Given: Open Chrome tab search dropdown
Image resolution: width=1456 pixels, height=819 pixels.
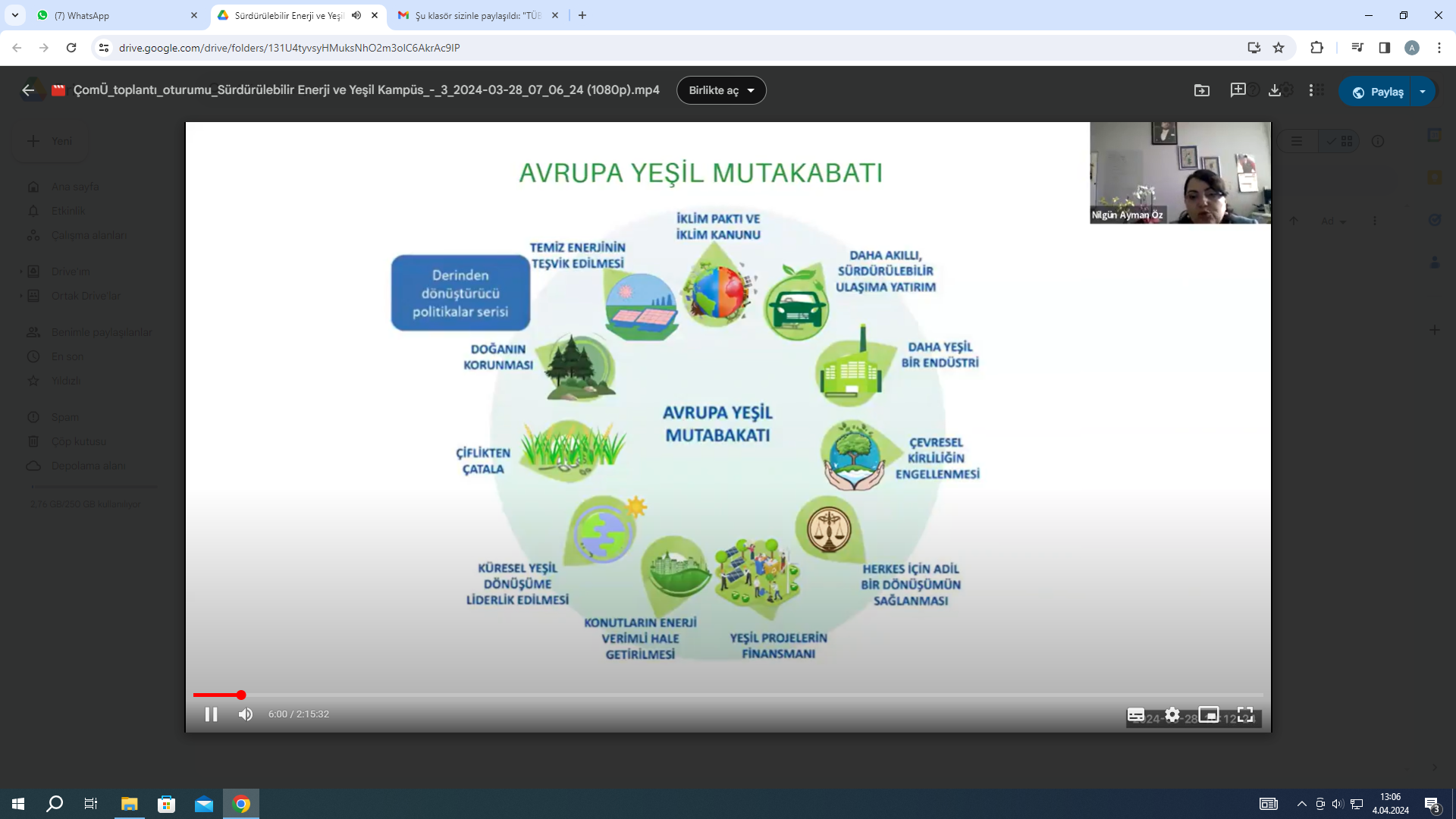Looking at the screenshot, I should (14, 15).
